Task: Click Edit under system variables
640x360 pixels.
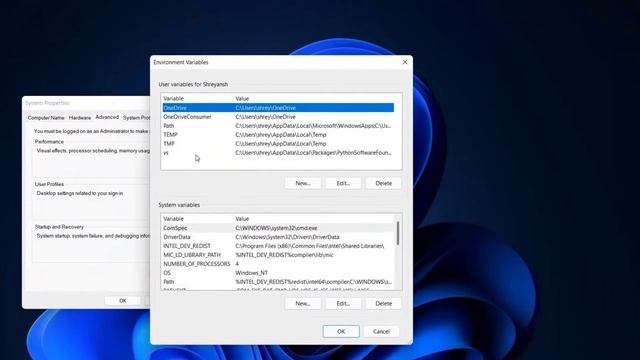Action: 343,303
